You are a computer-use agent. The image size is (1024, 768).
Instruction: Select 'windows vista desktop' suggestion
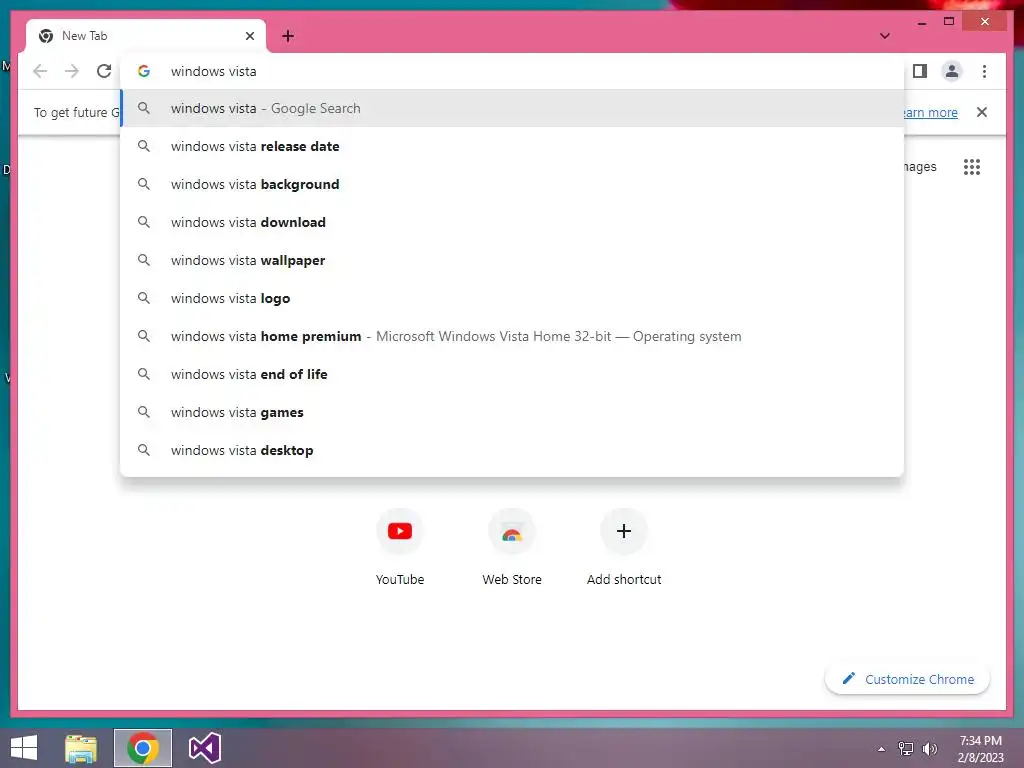pos(512,450)
